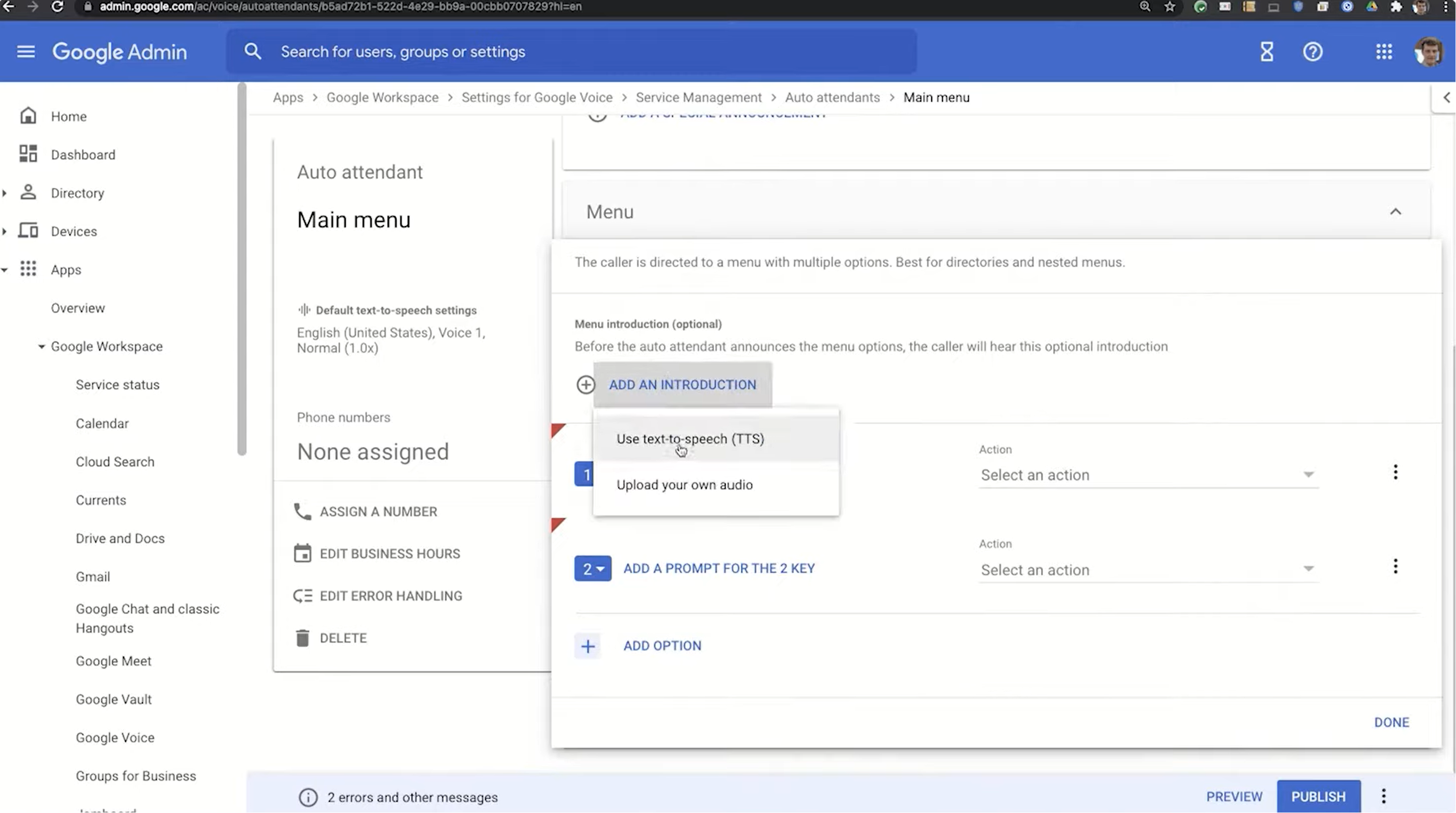Screen dimensions: 1456x813
Task: Open the Google apps grid
Action: tap(1384, 52)
